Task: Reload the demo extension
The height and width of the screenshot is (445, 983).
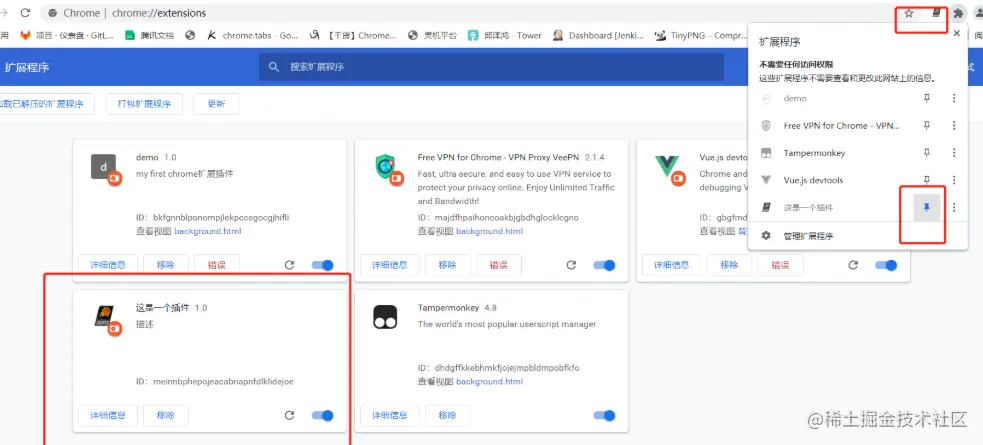Action: (289, 265)
